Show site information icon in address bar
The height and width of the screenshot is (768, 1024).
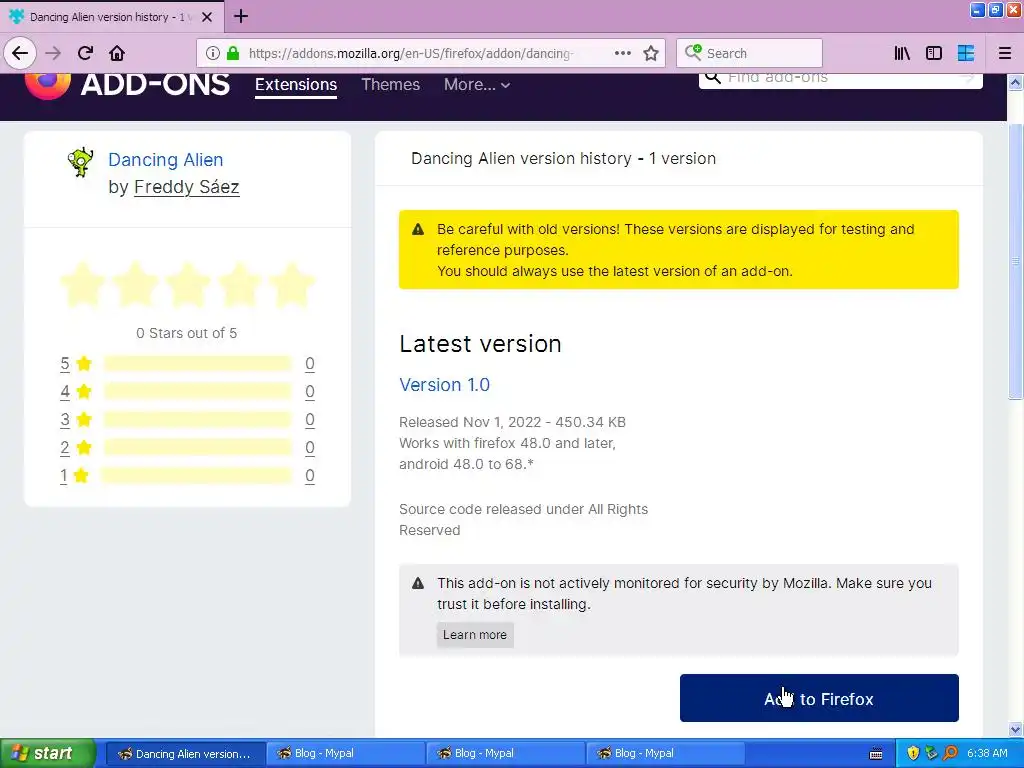[x=213, y=53]
